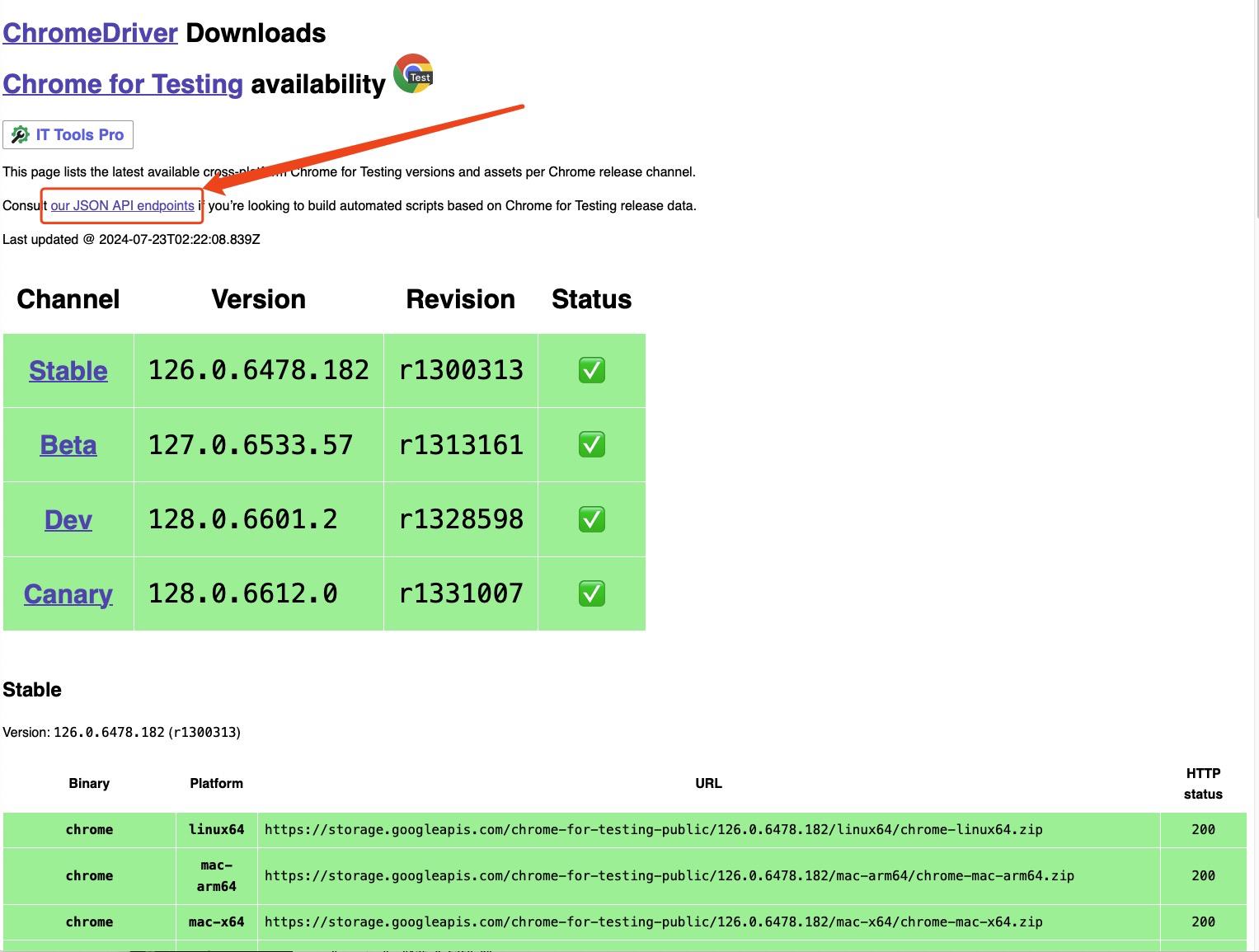The image size is (1259, 952).
Task: Click version 126.0.6478.182 in Stable row
Action: click(259, 371)
